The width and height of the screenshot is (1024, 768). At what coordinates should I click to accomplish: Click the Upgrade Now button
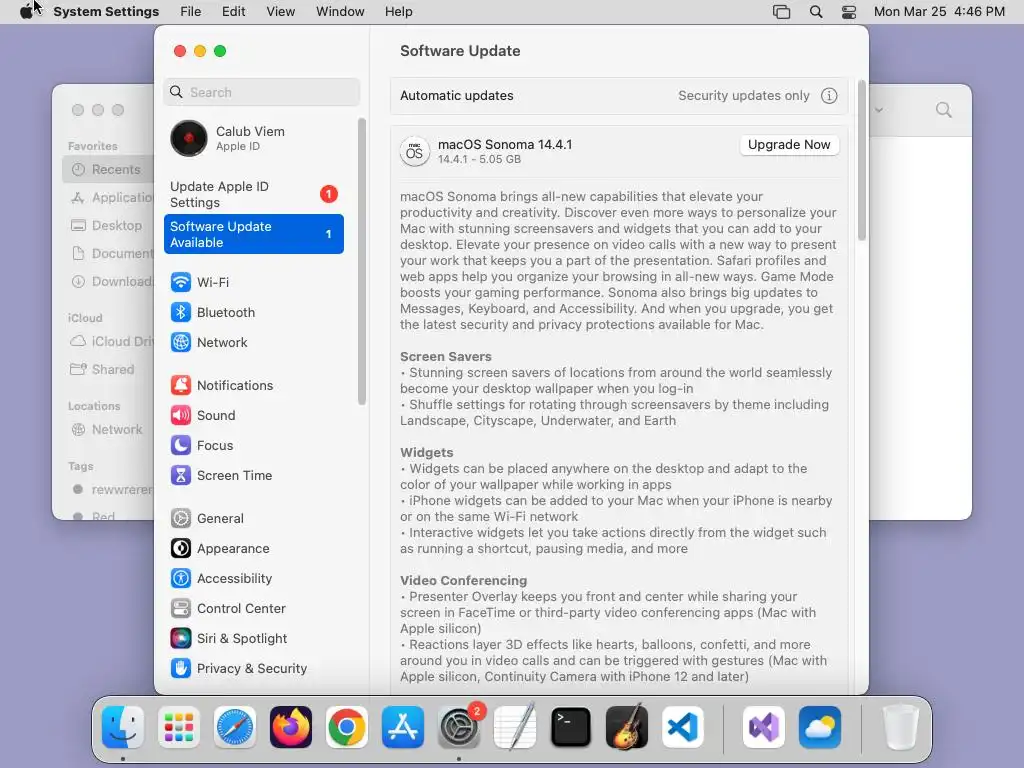(789, 145)
